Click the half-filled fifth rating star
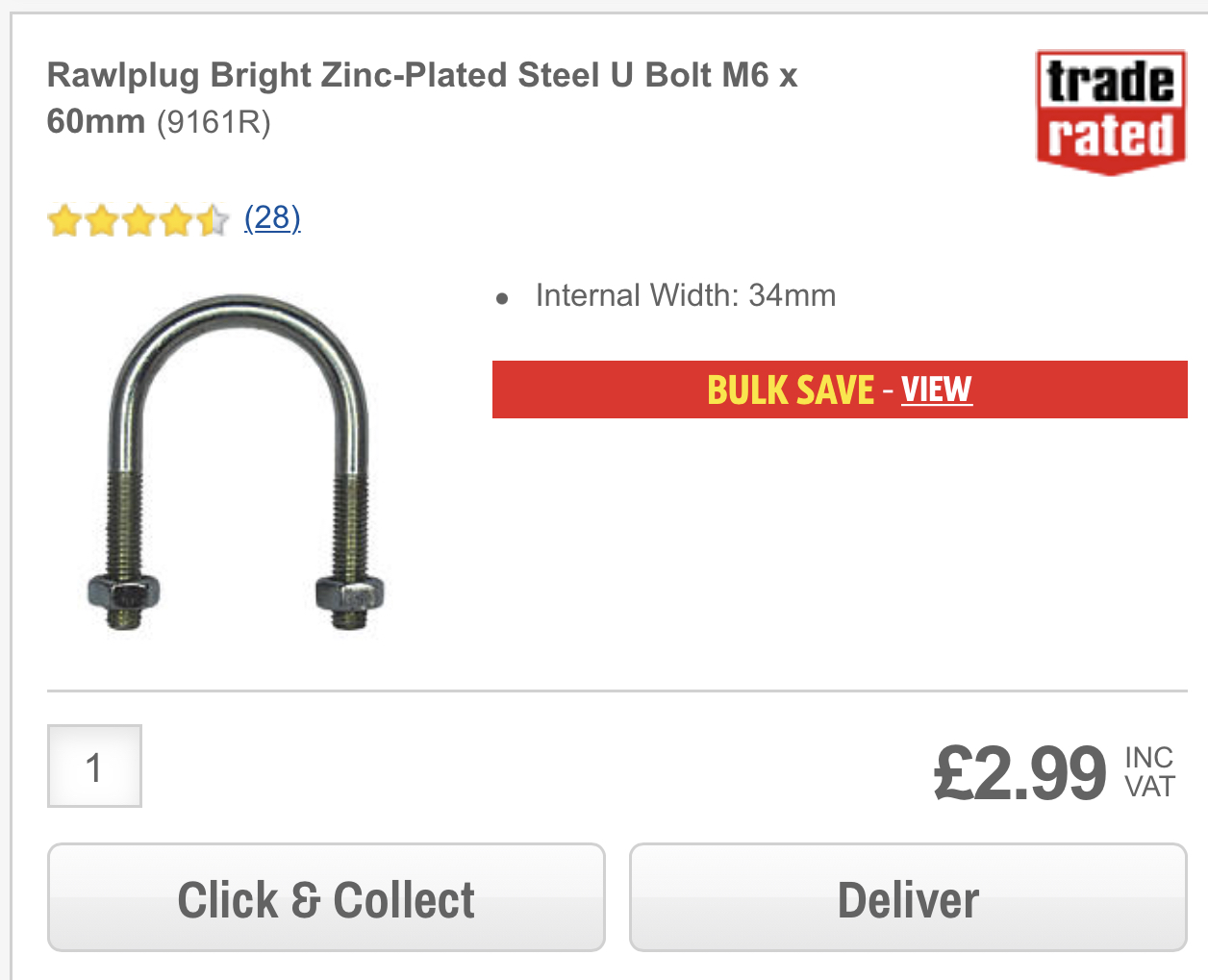1208x980 pixels. [213, 220]
